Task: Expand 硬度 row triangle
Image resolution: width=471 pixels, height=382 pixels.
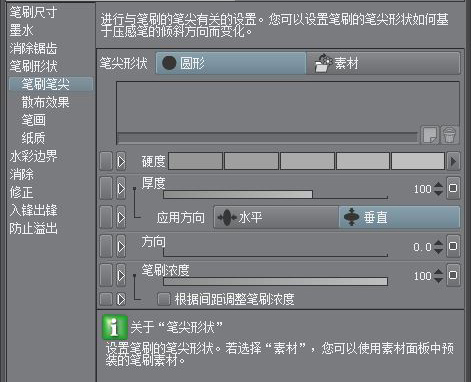Action: 121,162
